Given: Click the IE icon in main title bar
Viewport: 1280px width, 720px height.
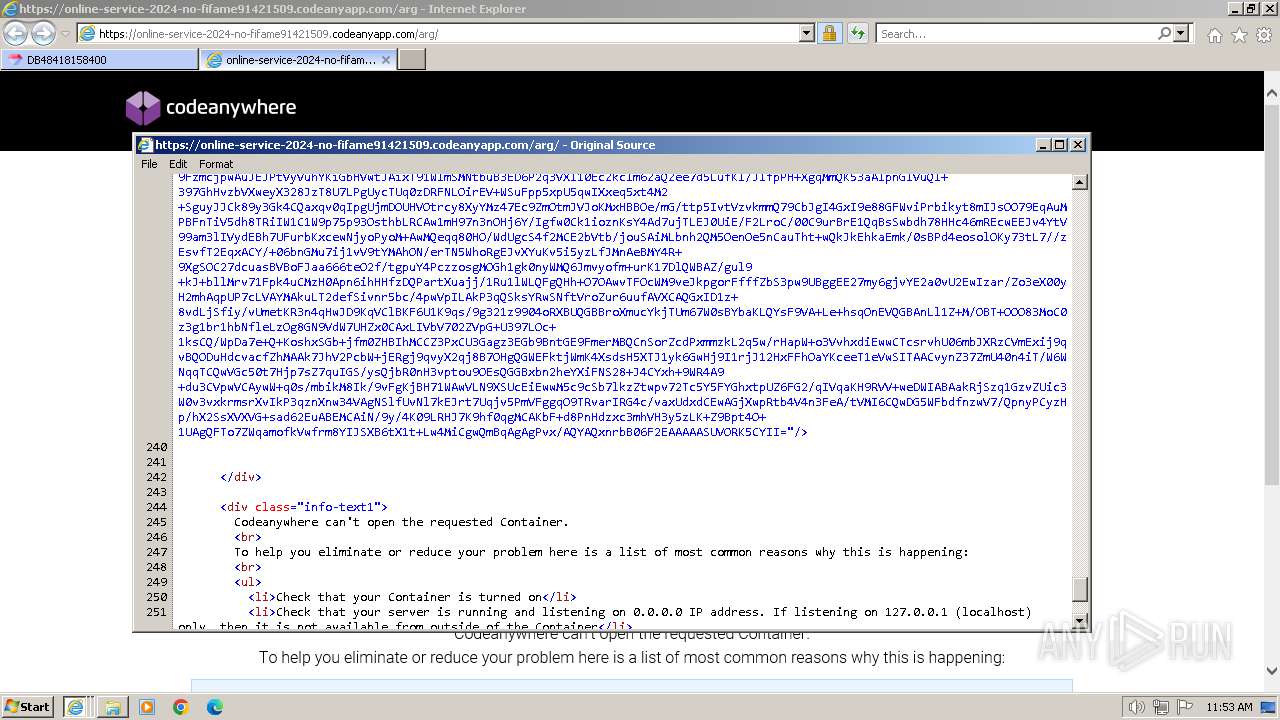Looking at the screenshot, I should click(9, 8).
